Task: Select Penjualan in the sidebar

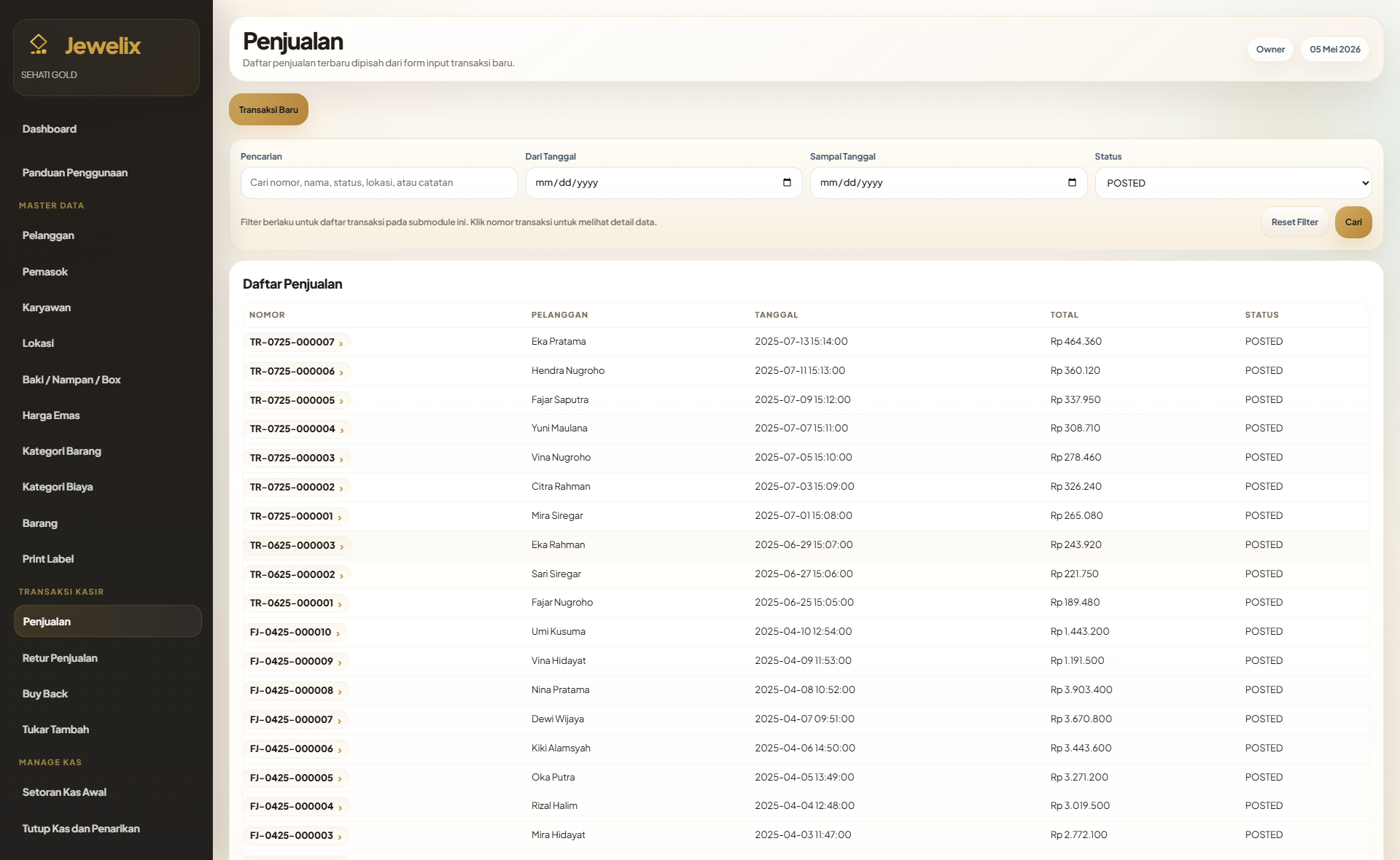Action: (108, 622)
